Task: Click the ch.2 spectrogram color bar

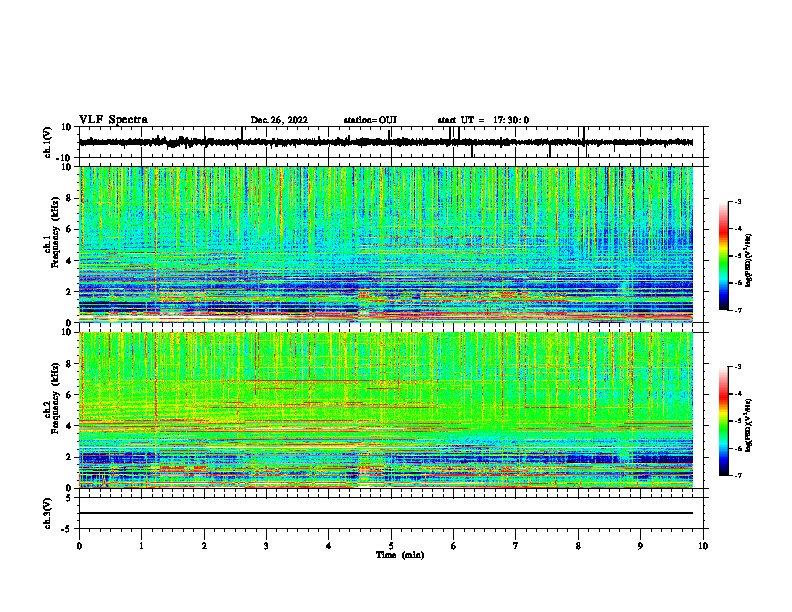Action: pyautogui.click(x=724, y=421)
